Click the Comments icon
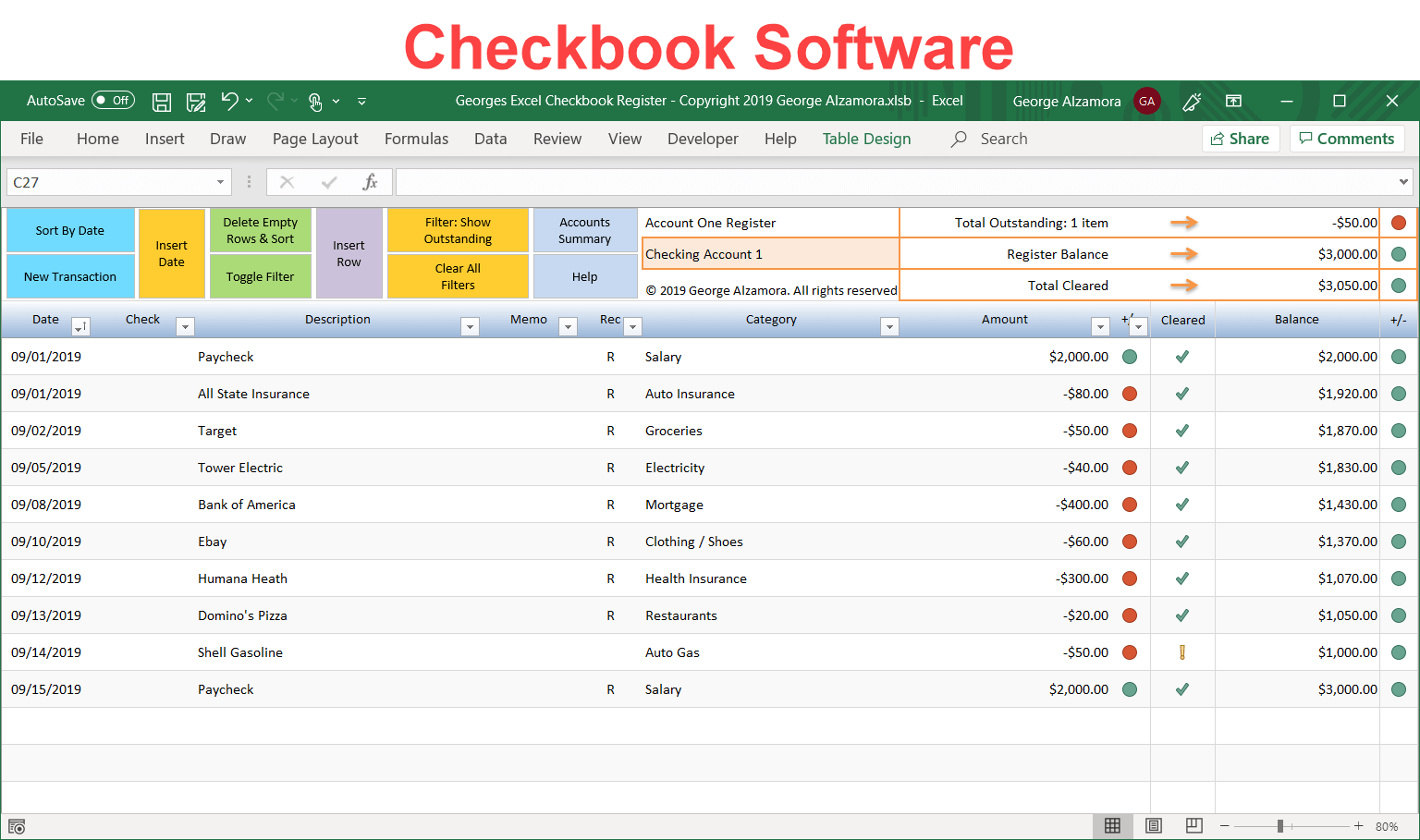This screenshot has width=1420, height=840. pos(1347,139)
